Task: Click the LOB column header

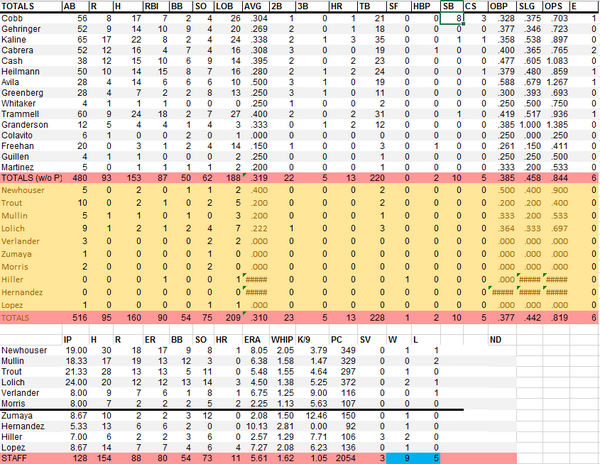Action: click(x=228, y=6)
